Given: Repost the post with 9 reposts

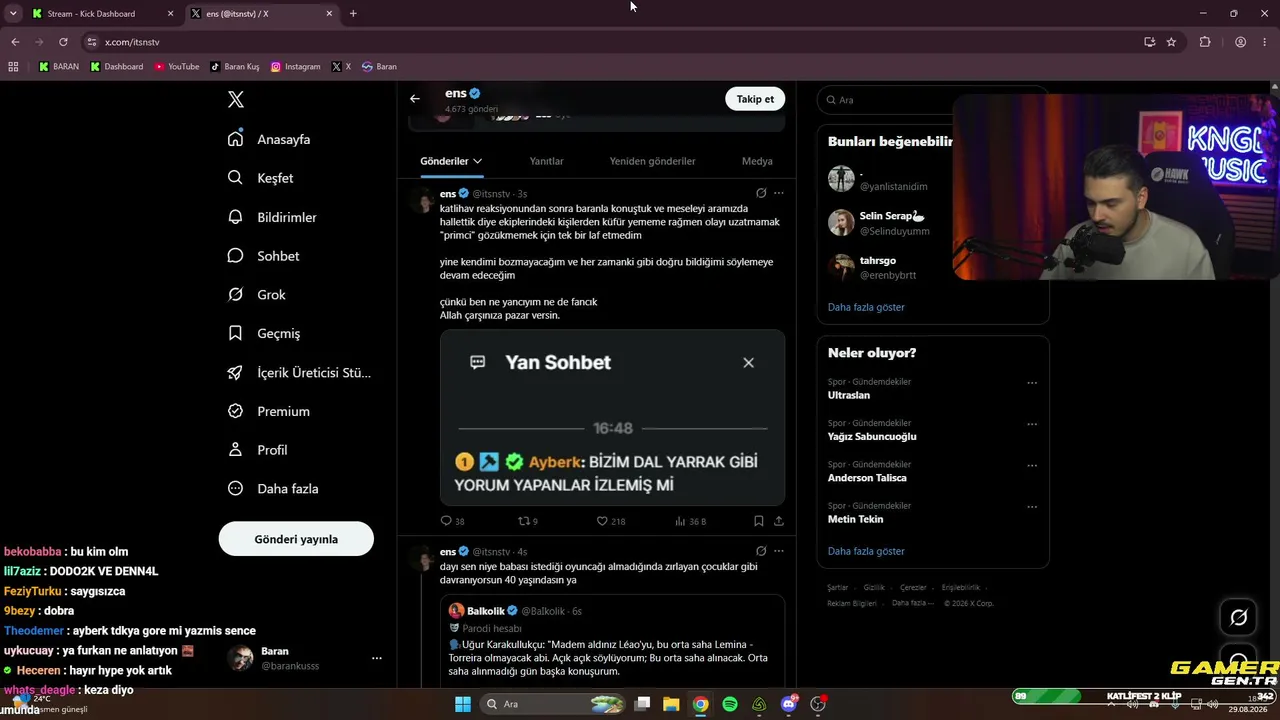Looking at the screenshot, I should pyautogui.click(x=527, y=521).
